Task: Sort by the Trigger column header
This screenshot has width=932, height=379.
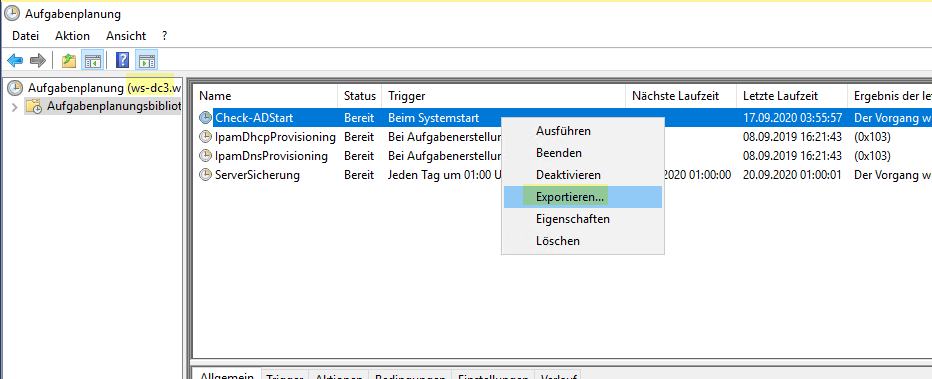Action: point(504,96)
